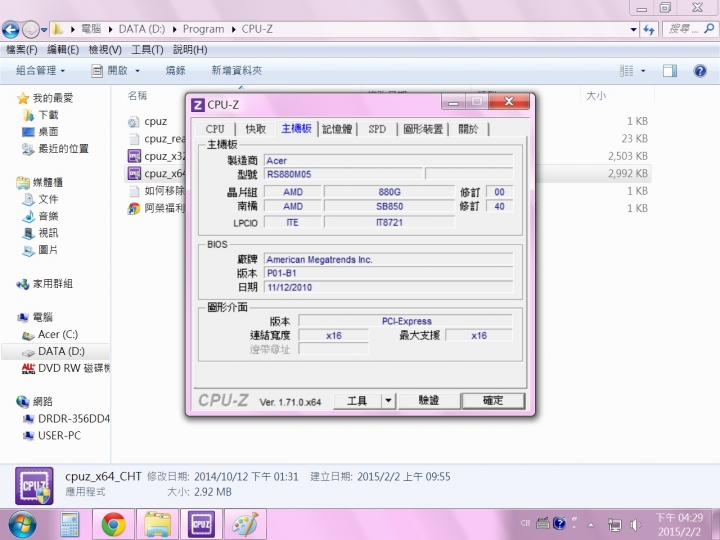The height and width of the screenshot is (540, 720).
Task: Open Chrome from the taskbar
Action: pyautogui.click(x=113, y=524)
